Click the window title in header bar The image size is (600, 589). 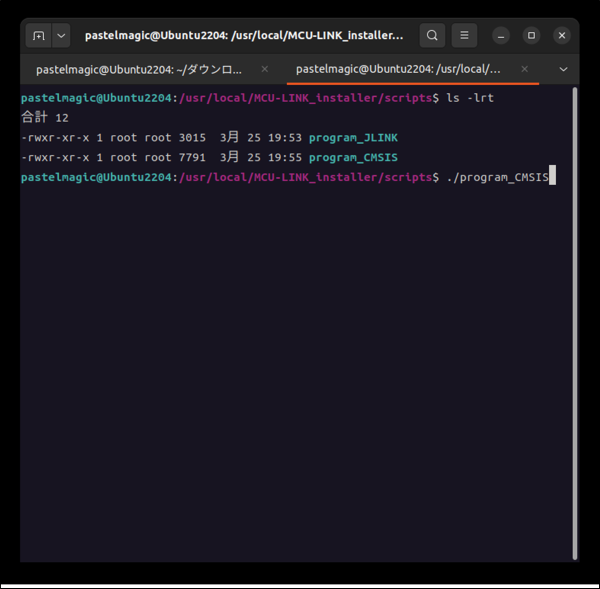pos(245,35)
